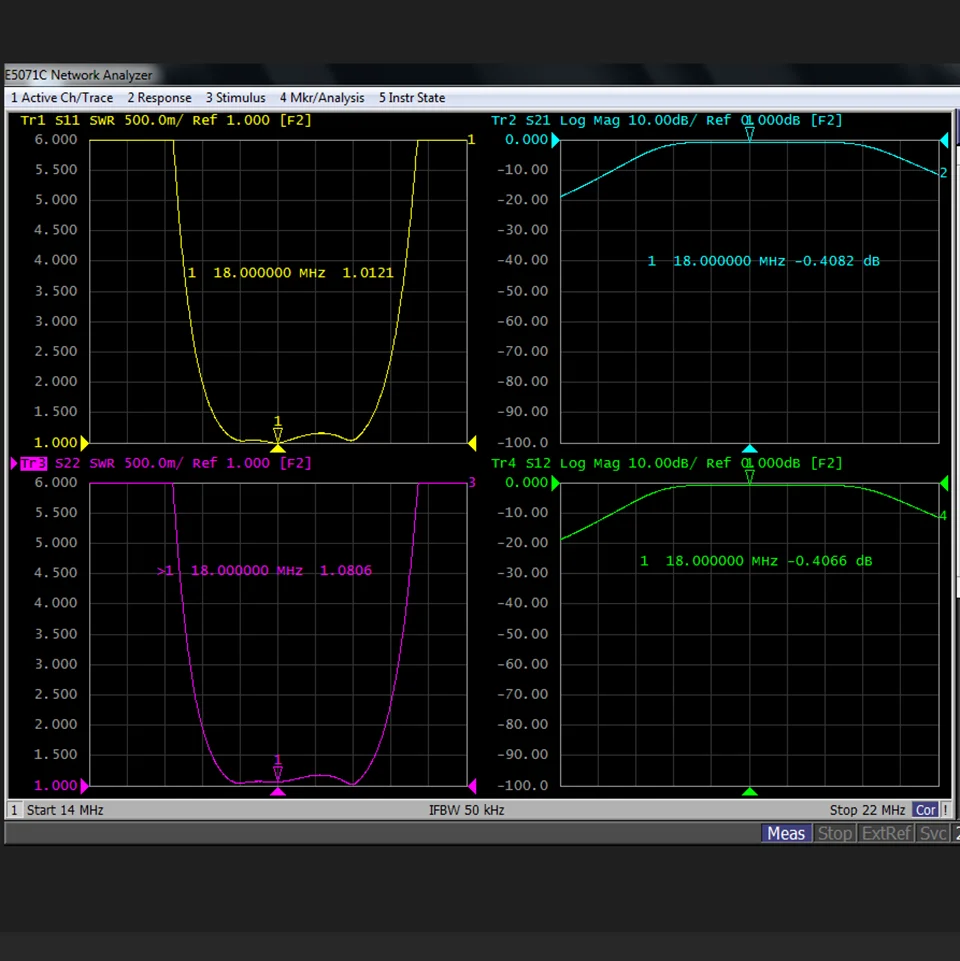960x961 pixels.
Task: Click the channel 1 indicator beside Start
Action: (14, 810)
